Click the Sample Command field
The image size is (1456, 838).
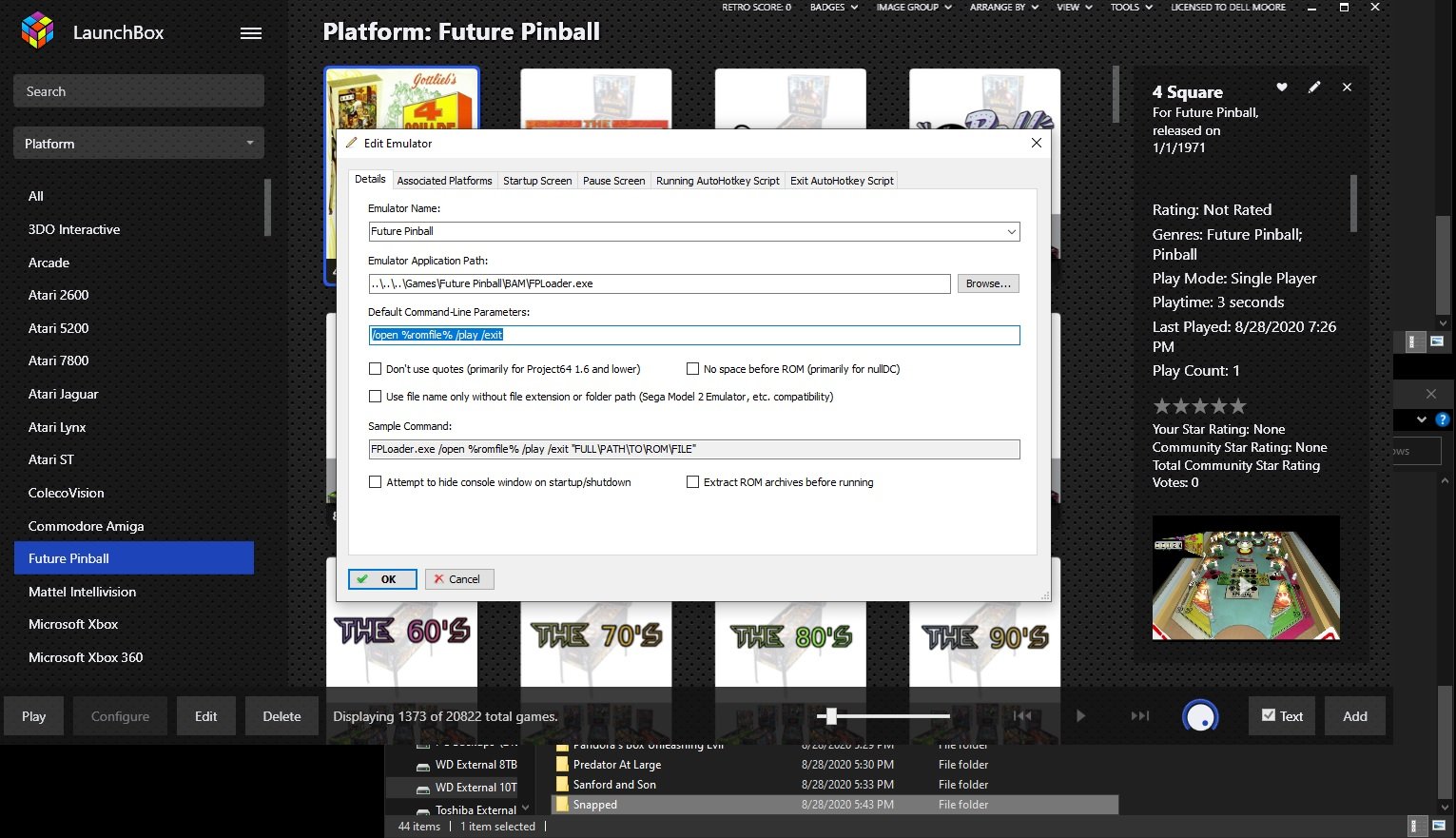coord(694,449)
